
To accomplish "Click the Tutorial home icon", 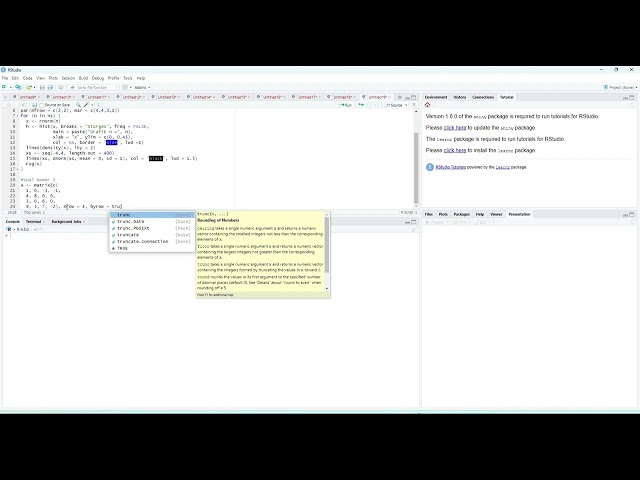I will click(x=427, y=105).
